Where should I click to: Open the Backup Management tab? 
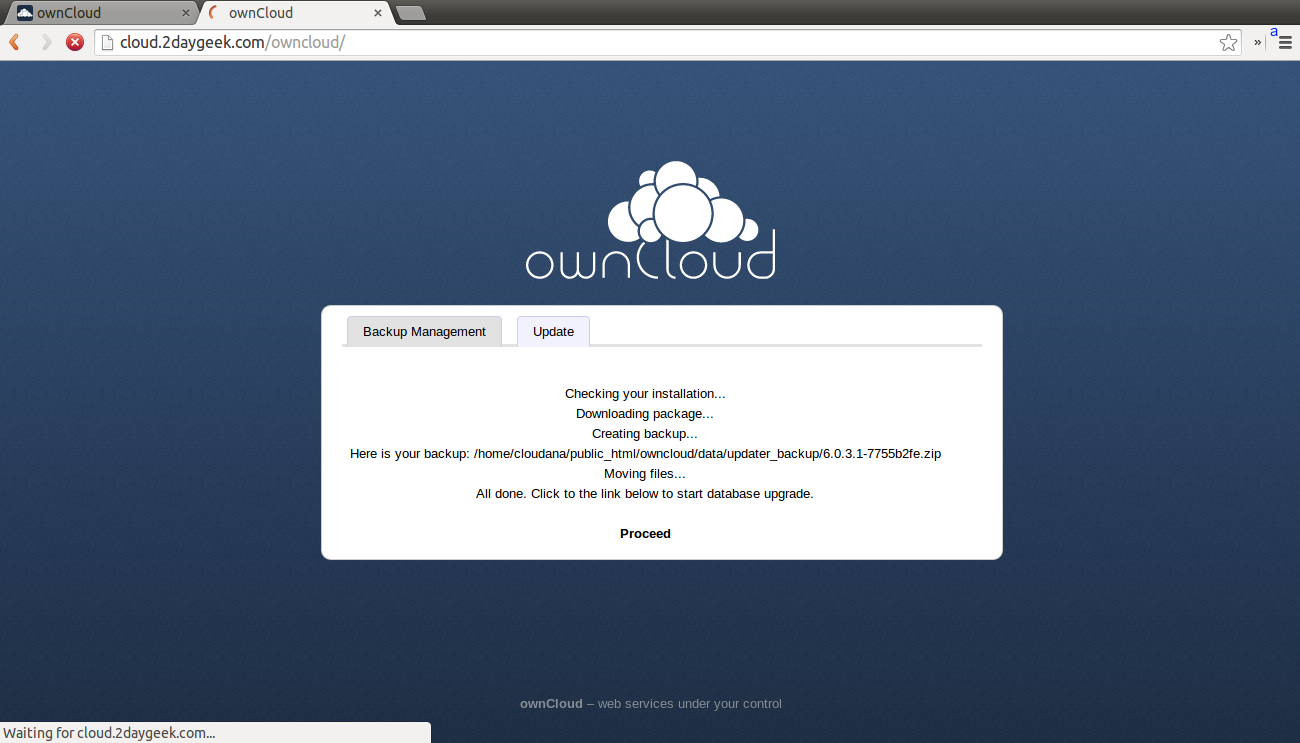pos(424,331)
